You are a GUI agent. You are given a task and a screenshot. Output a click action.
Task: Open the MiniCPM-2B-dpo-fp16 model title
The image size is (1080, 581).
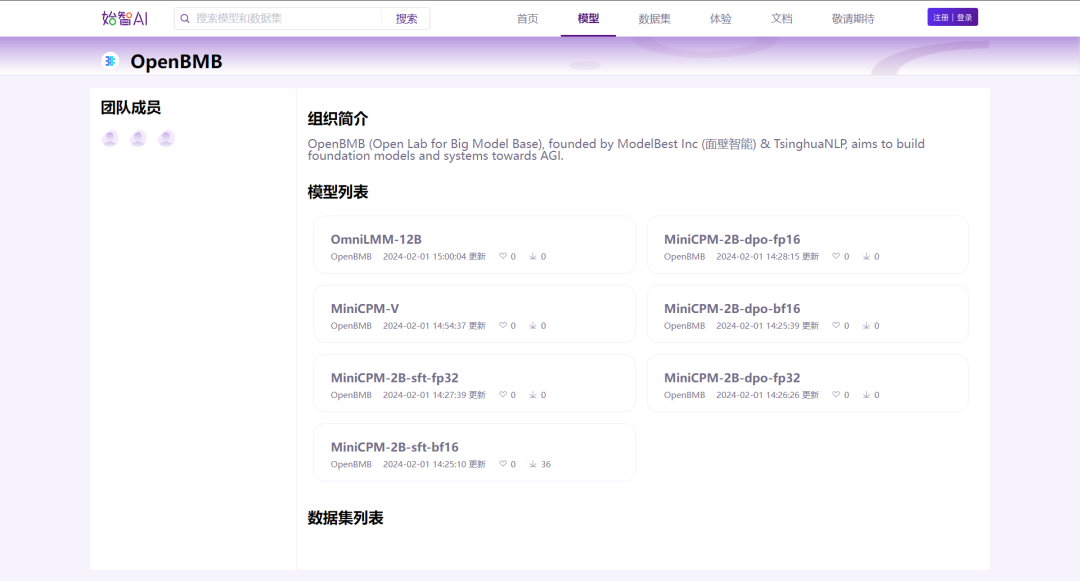(x=732, y=240)
